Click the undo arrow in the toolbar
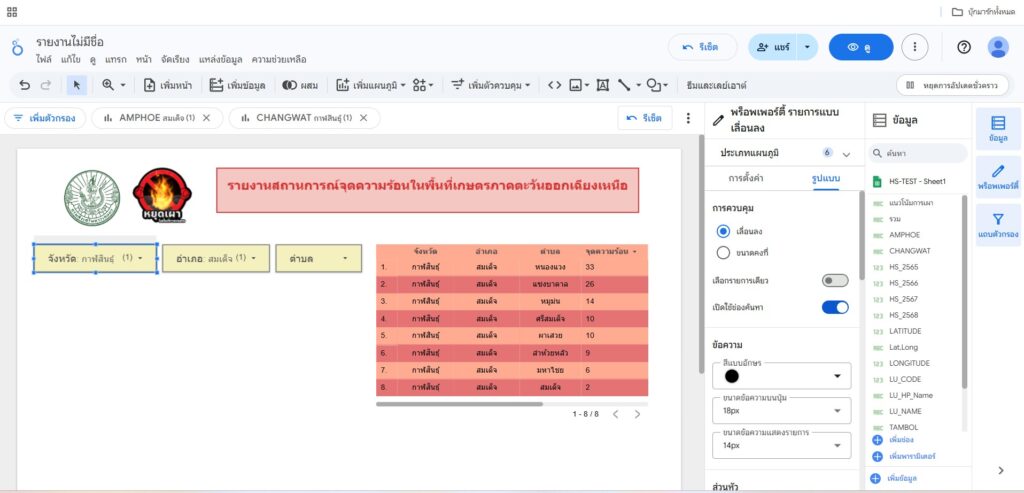Image resolution: width=1024 pixels, height=493 pixels. coord(25,86)
